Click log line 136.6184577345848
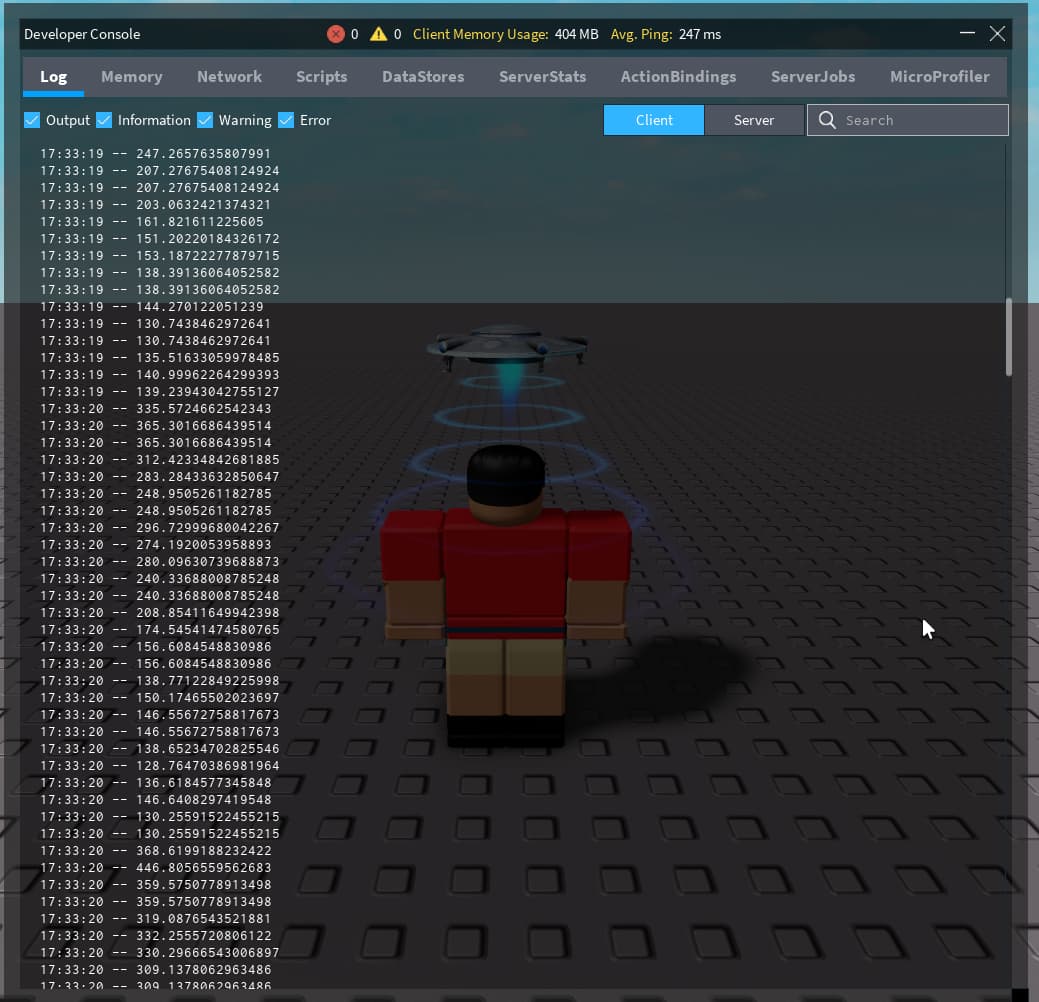Viewport: 1039px width, 1002px height. (x=156, y=783)
